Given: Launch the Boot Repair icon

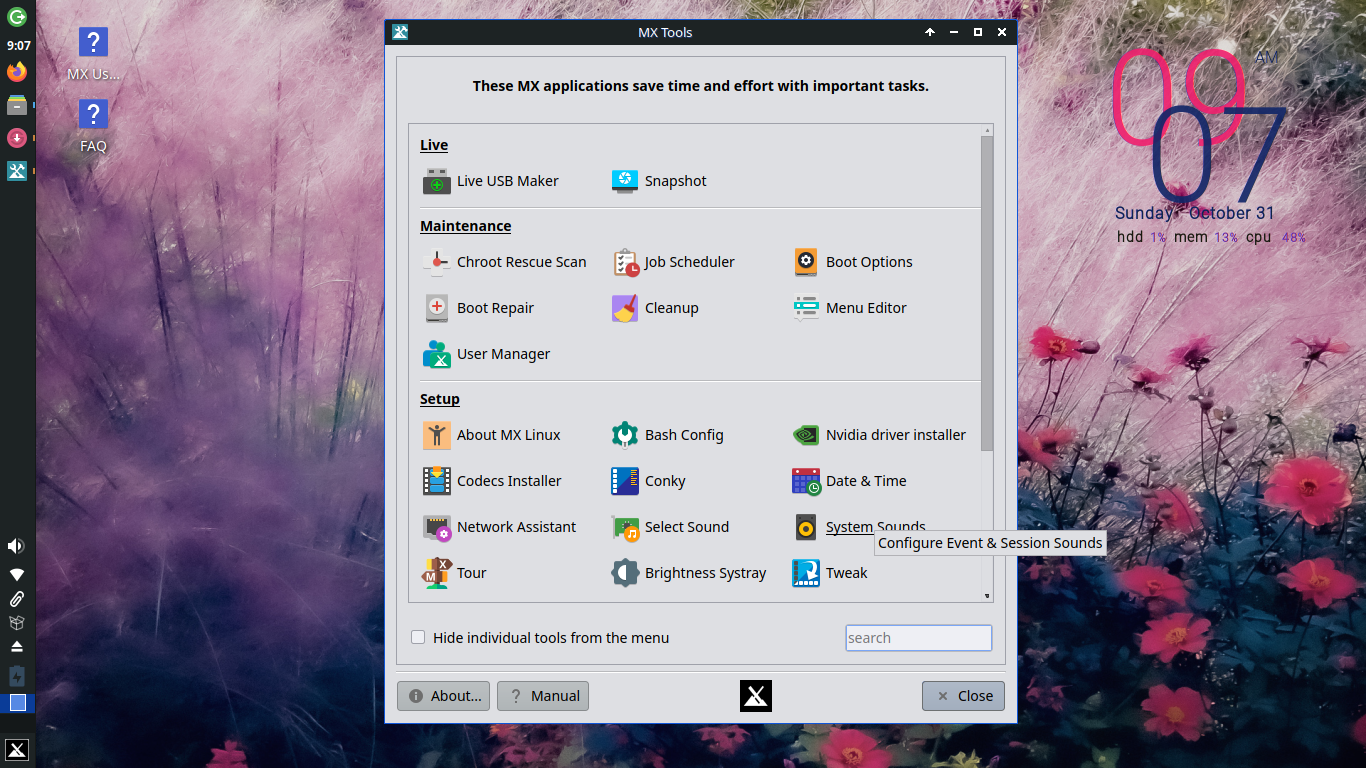Looking at the screenshot, I should click(x=437, y=308).
